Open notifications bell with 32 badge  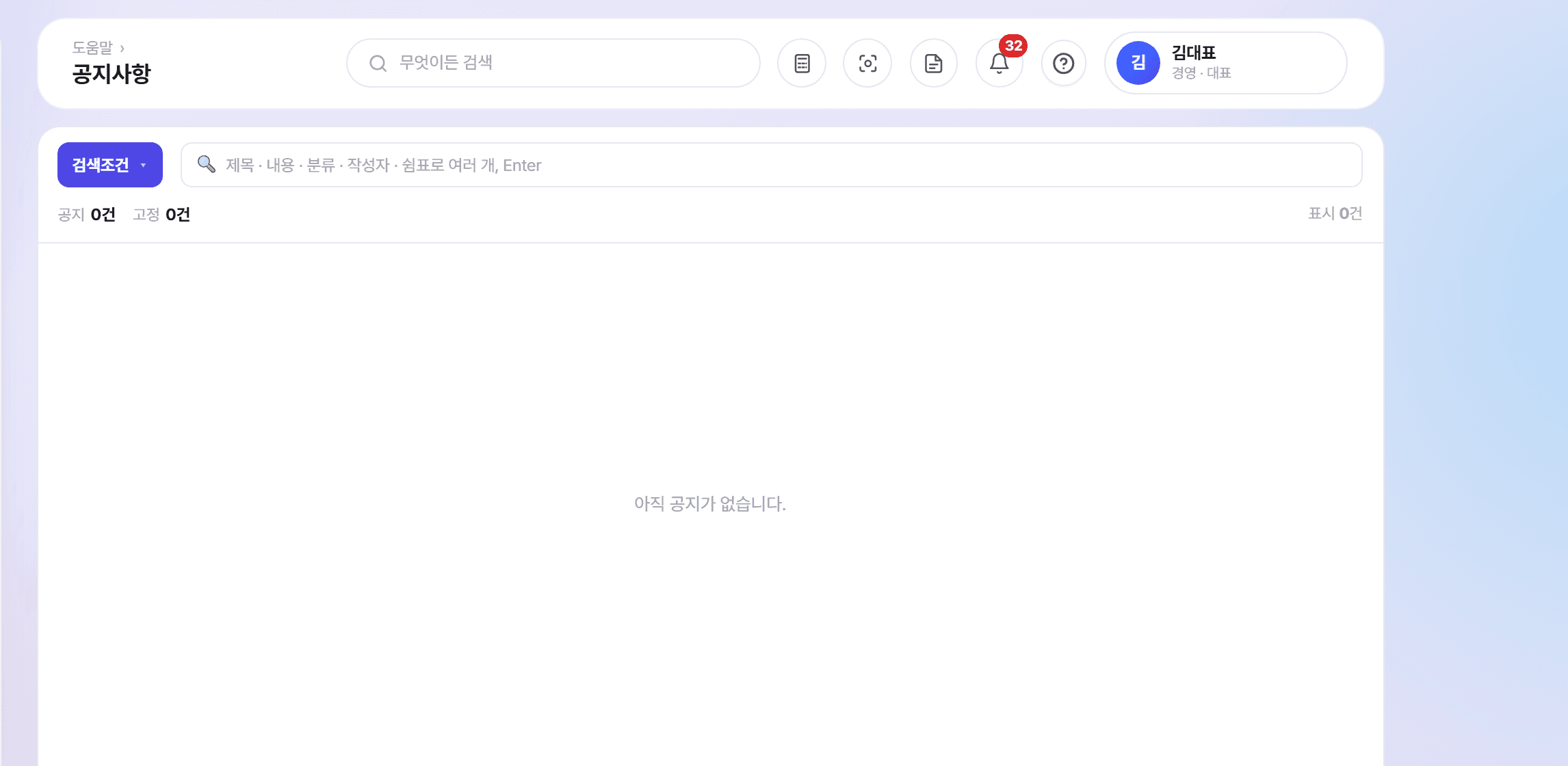click(999, 64)
